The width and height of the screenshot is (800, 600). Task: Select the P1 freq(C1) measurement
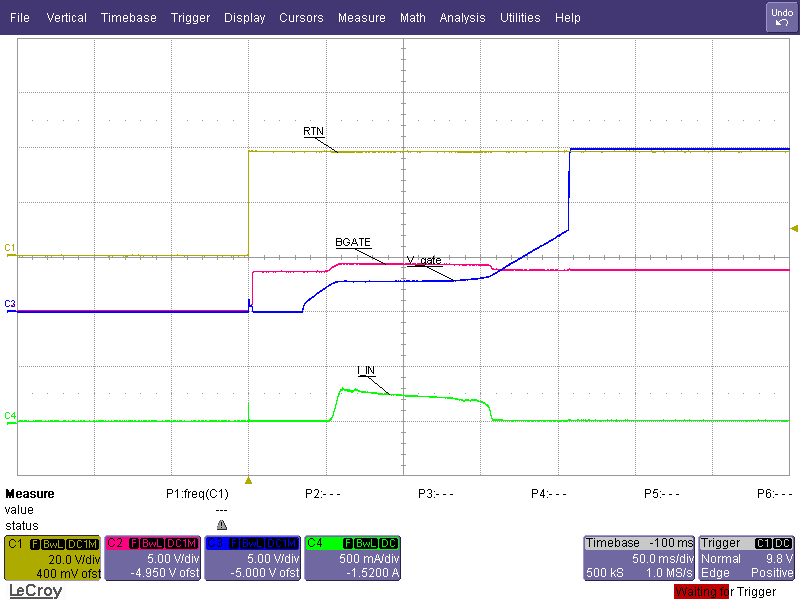[x=197, y=494]
